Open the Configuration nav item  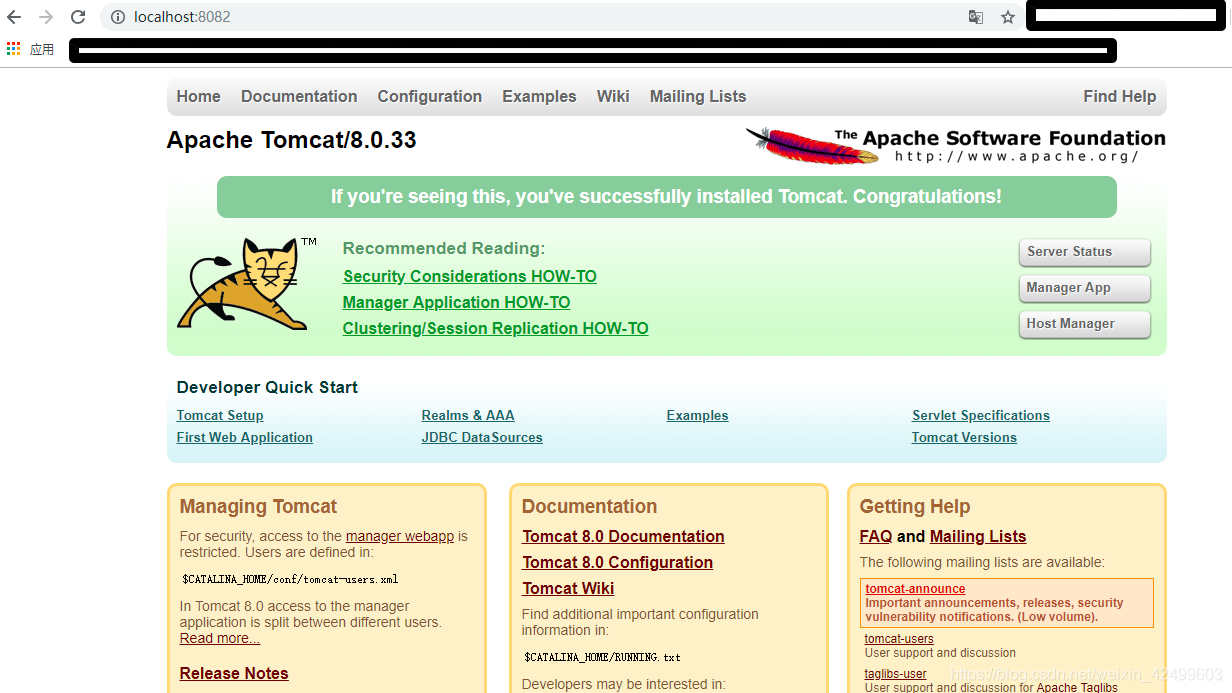429,96
